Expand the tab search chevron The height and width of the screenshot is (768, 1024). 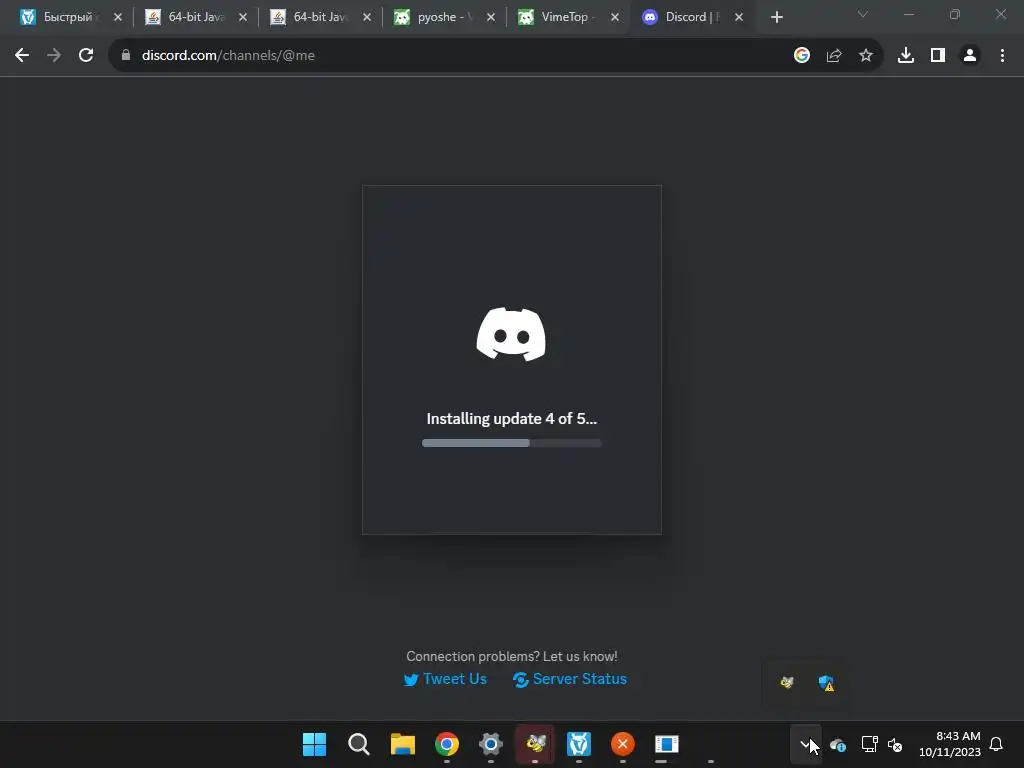(863, 14)
